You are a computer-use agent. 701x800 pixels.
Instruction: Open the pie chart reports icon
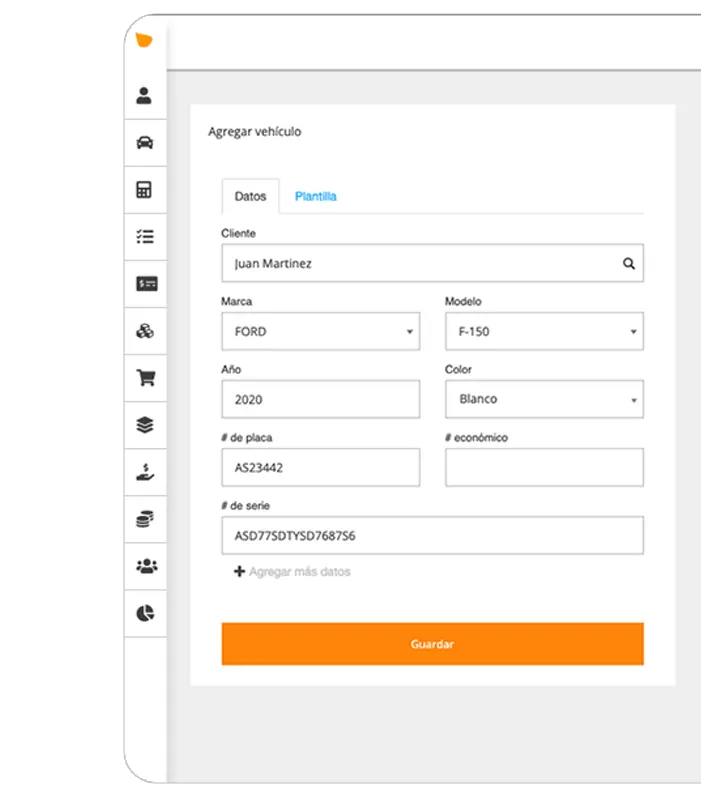coord(145,613)
